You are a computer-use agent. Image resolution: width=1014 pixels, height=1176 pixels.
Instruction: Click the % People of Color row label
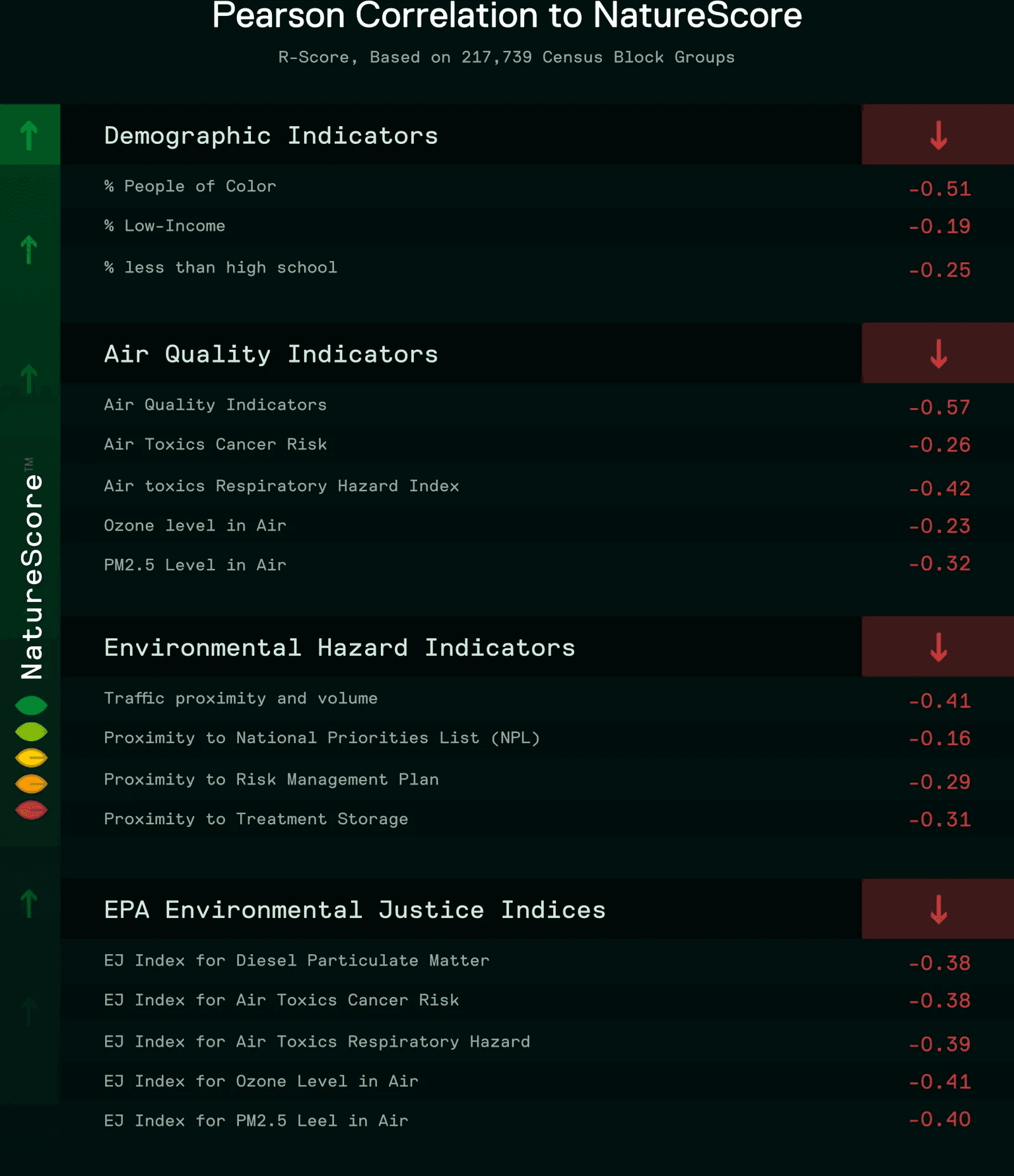coord(190,186)
